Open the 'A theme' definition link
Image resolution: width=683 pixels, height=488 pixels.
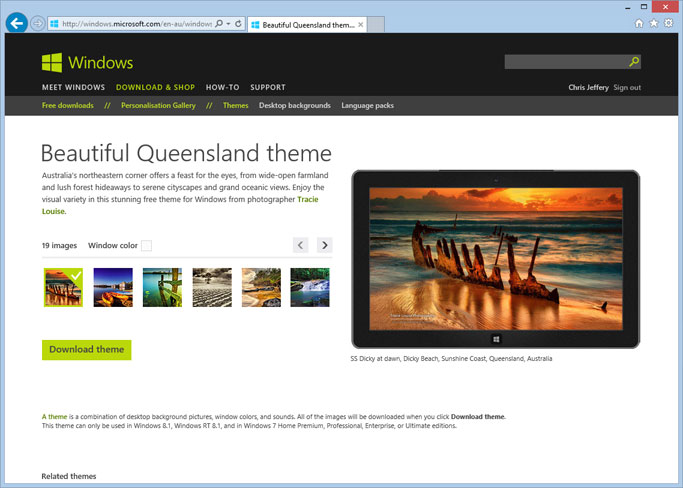tap(54, 417)
